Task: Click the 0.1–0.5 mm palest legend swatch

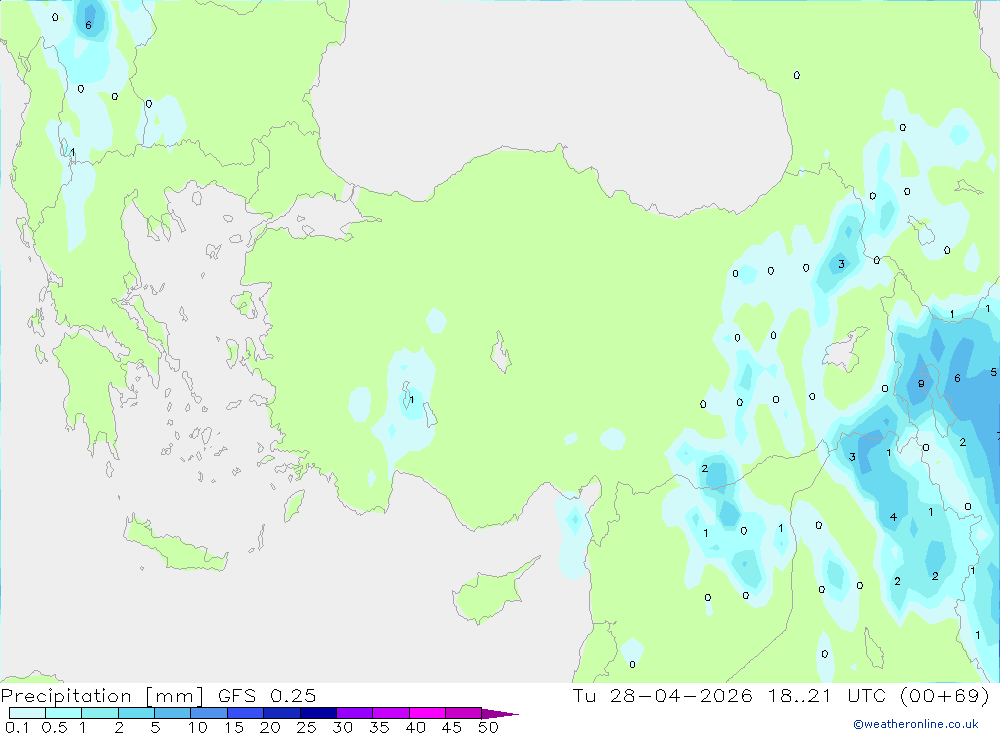Action: tap(27, 713)
